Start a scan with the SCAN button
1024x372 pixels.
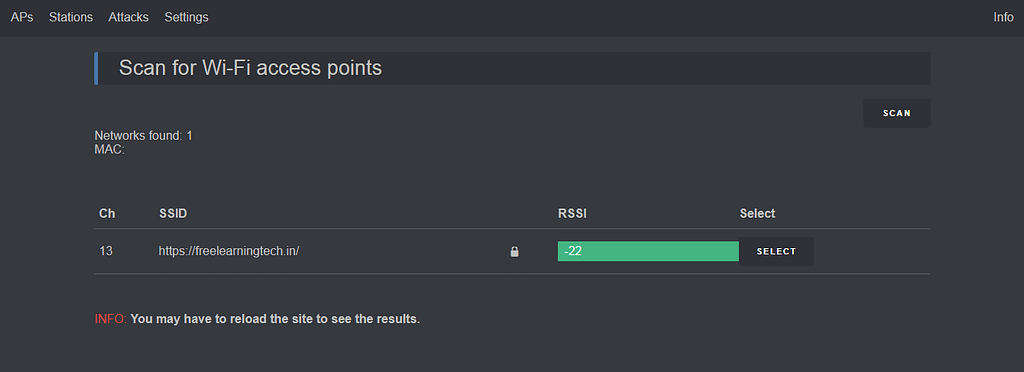pos(897,113)
